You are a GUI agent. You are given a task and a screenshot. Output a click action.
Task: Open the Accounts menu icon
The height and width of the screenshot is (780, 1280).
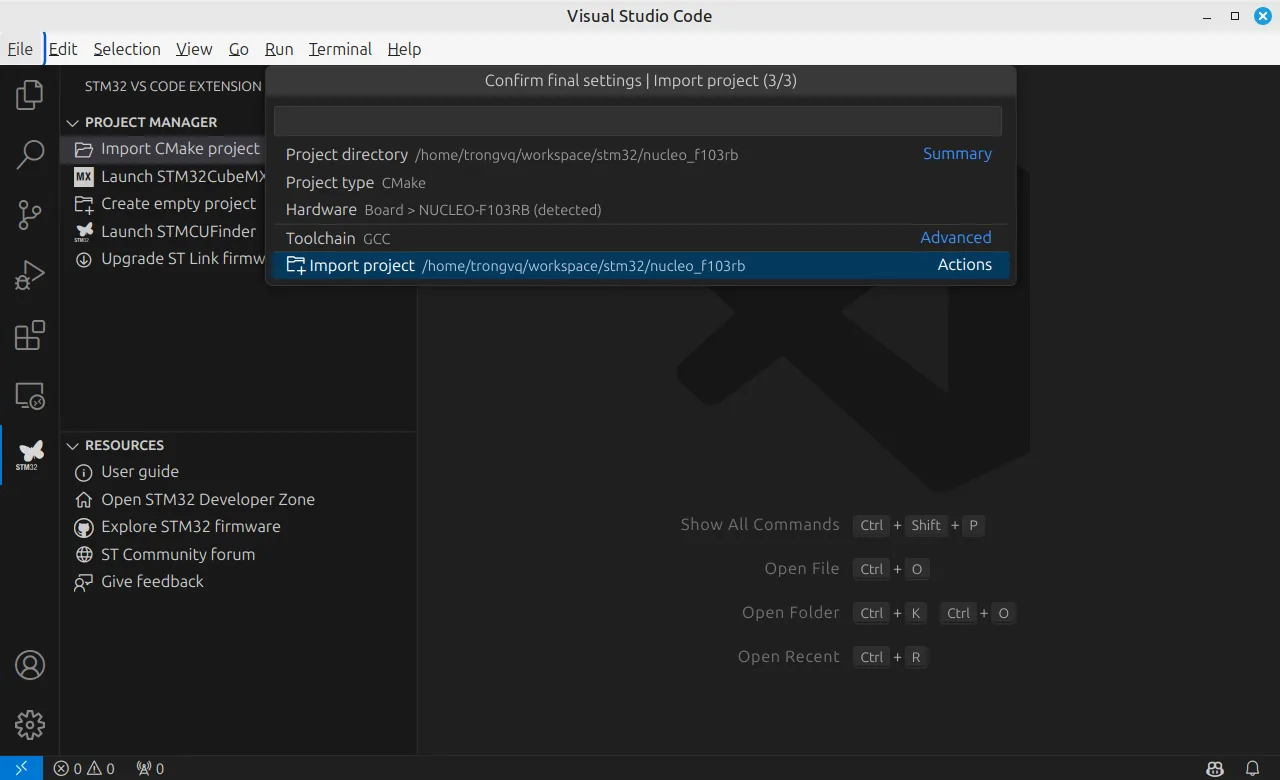click(30, 665)
